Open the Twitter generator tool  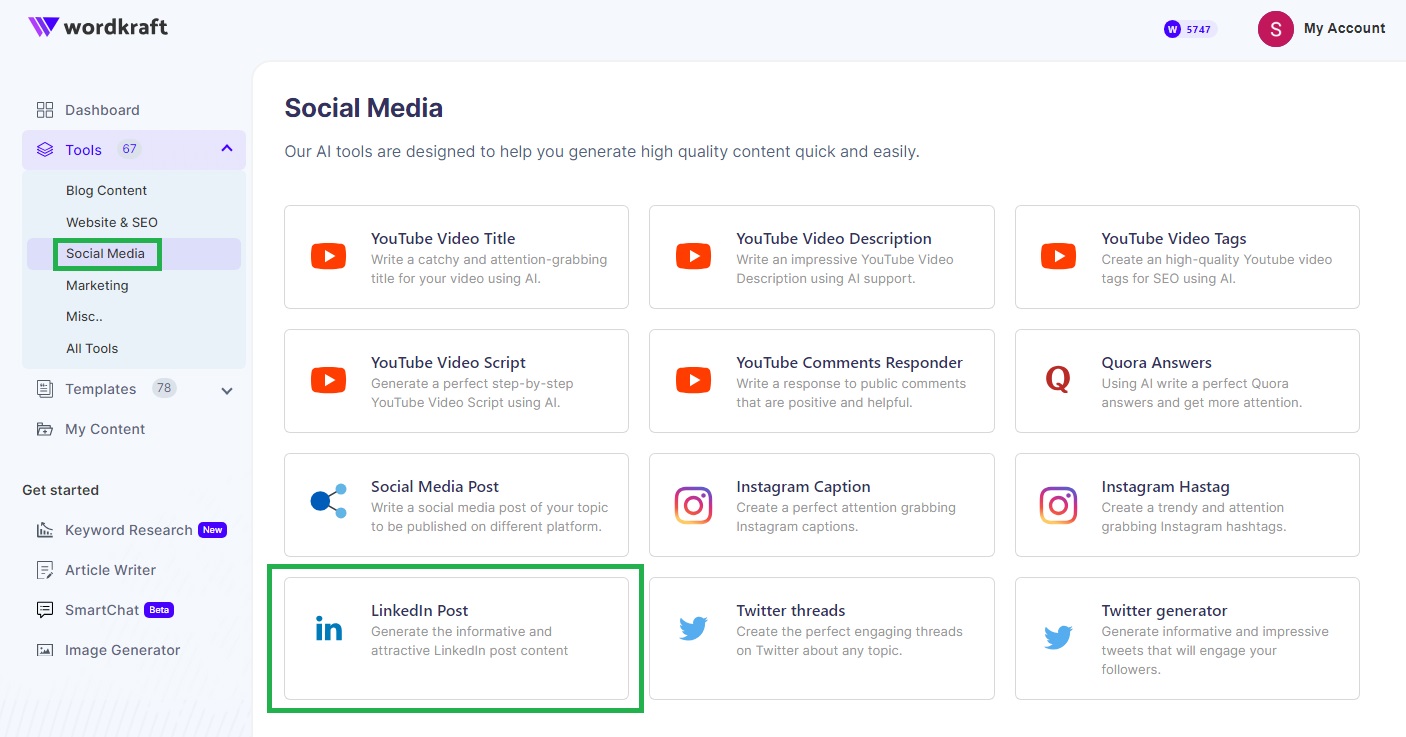(1166, 610)
